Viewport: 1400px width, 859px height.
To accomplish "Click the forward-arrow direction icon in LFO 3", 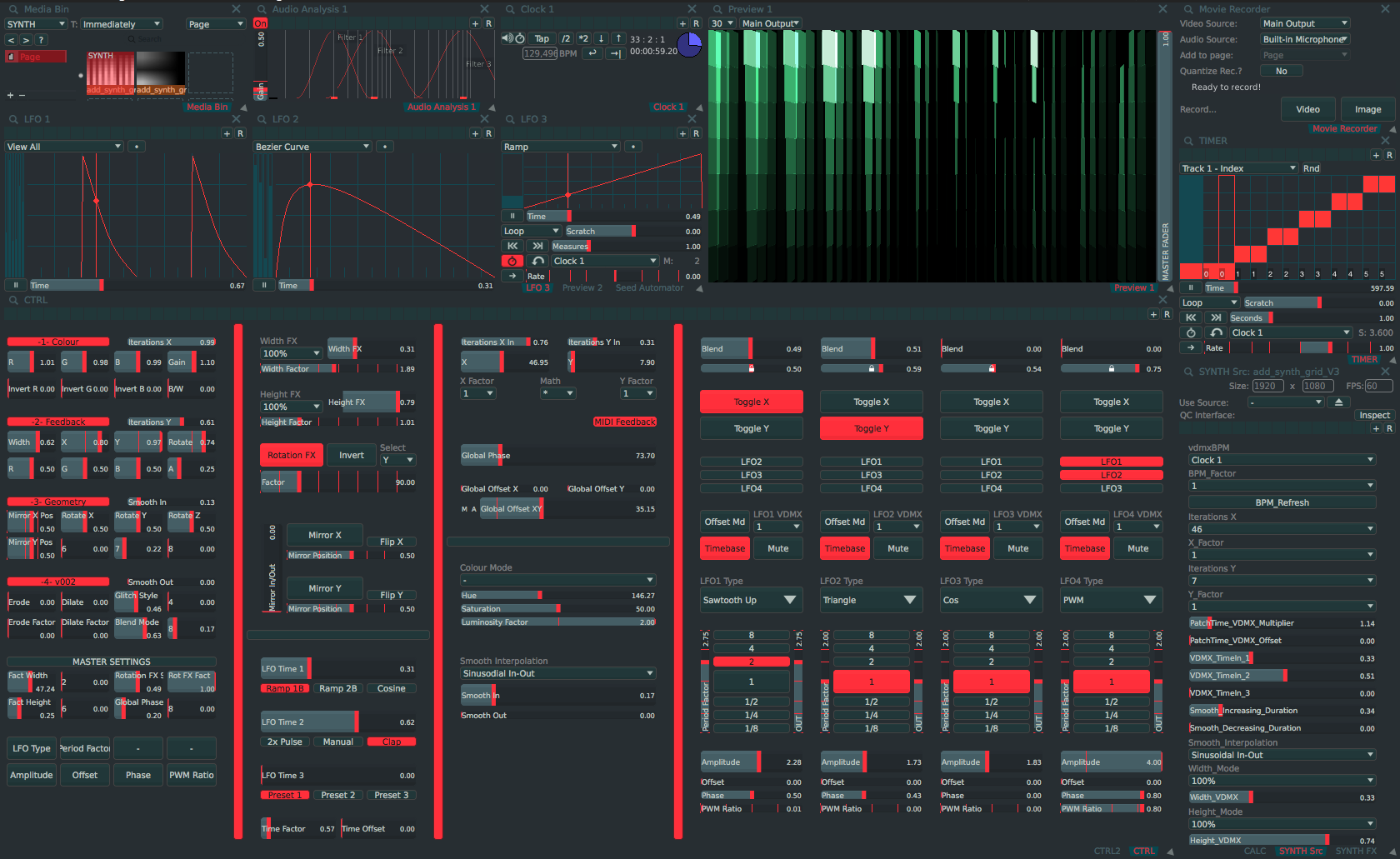I will pos(512,276).
